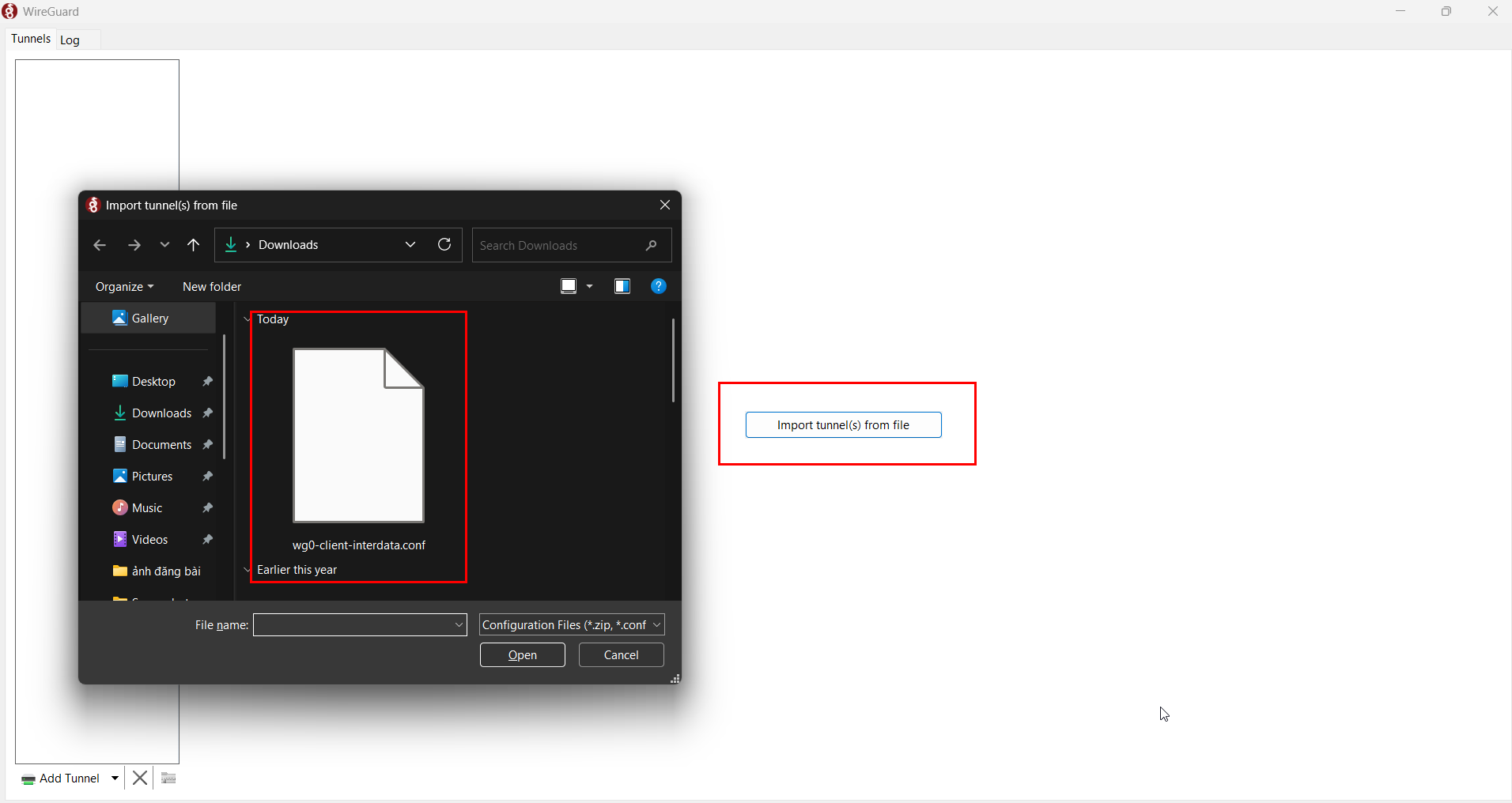The image size is (1512, 803).
Task: Maximize the WireGuard window
Action: pyautogui.click(x=1446, y=11)
